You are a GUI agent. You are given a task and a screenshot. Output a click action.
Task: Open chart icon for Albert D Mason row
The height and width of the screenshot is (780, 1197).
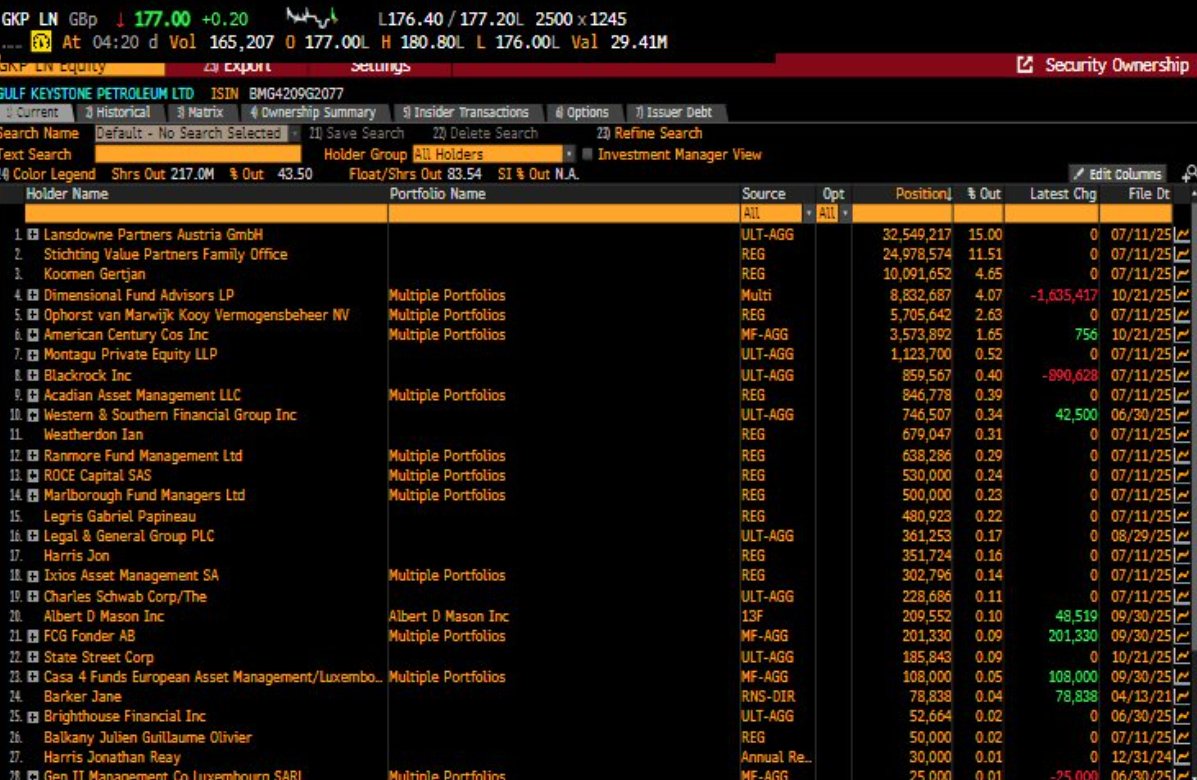tap(1182, 617)
